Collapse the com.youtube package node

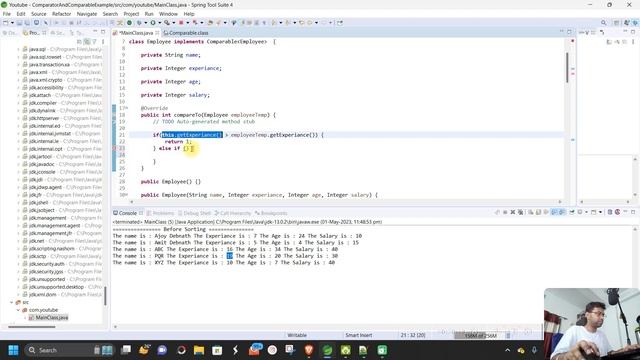[18, 310]
